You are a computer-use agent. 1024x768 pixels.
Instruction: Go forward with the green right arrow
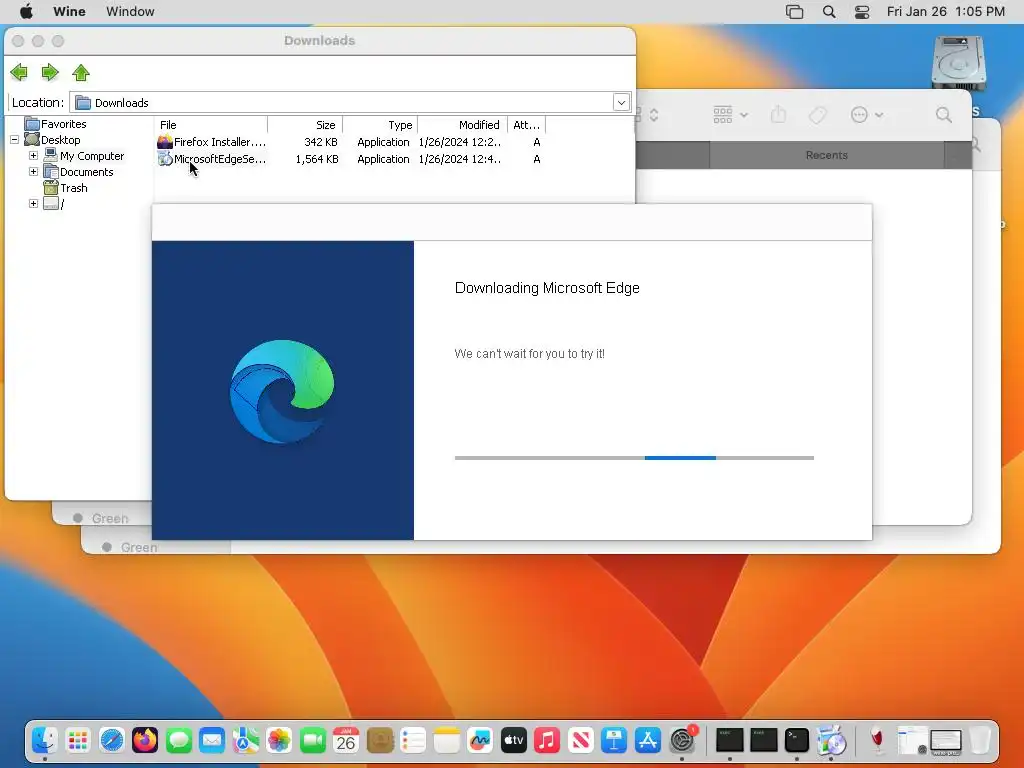coord(50,72)
